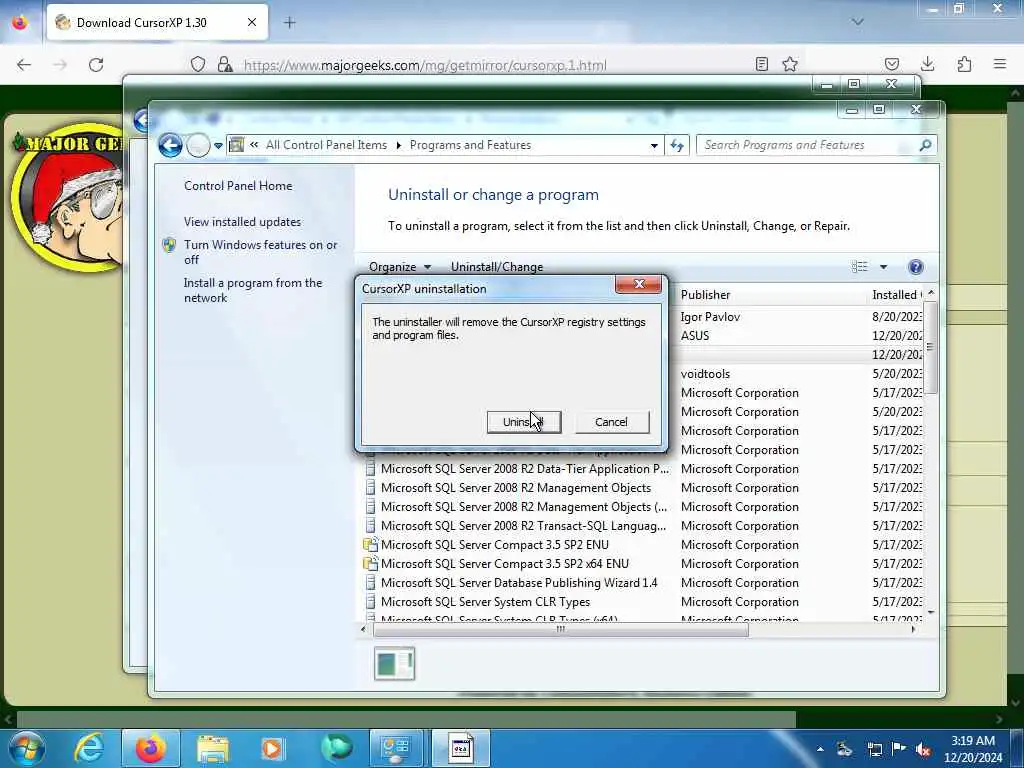Screen dimensions: 1024x768
Task: Open View installed updates link
Action: (242, 221)
